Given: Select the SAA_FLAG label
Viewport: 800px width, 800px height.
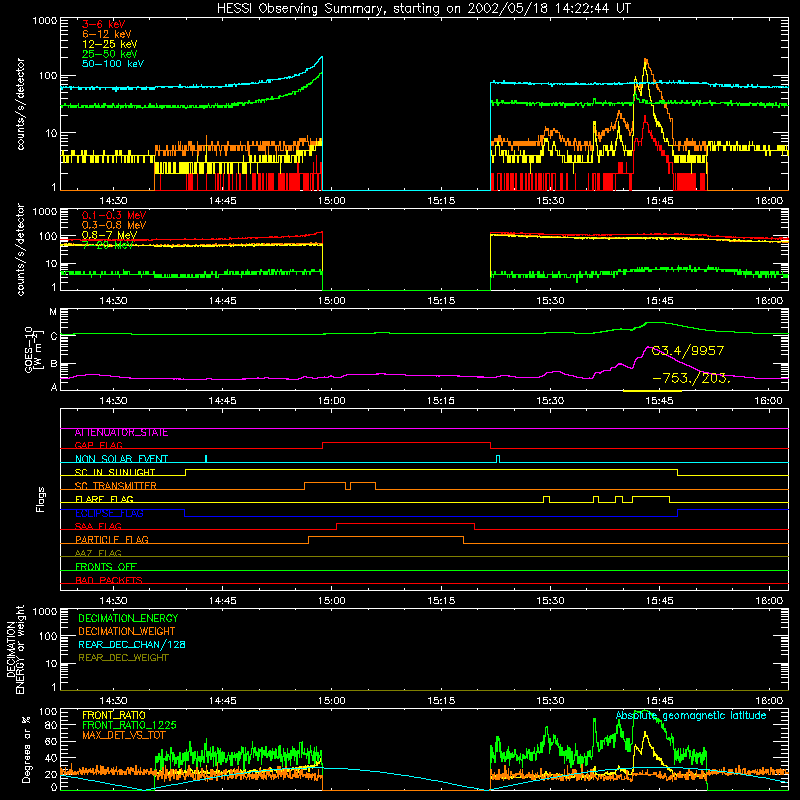Looking at the screenshot, I should (x=98, y=526).
